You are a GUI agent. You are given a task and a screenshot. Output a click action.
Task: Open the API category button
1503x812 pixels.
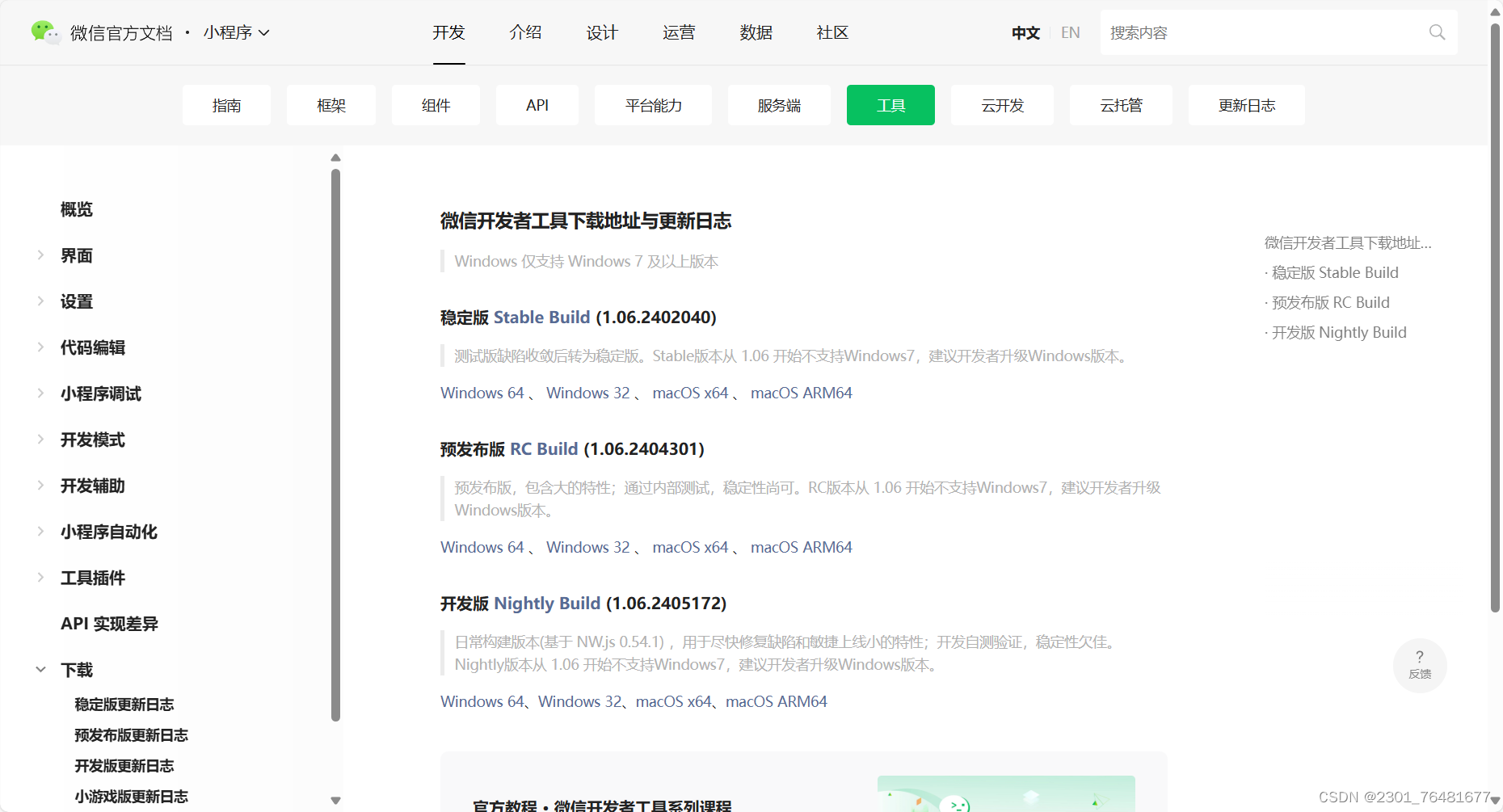pos(537,105)
